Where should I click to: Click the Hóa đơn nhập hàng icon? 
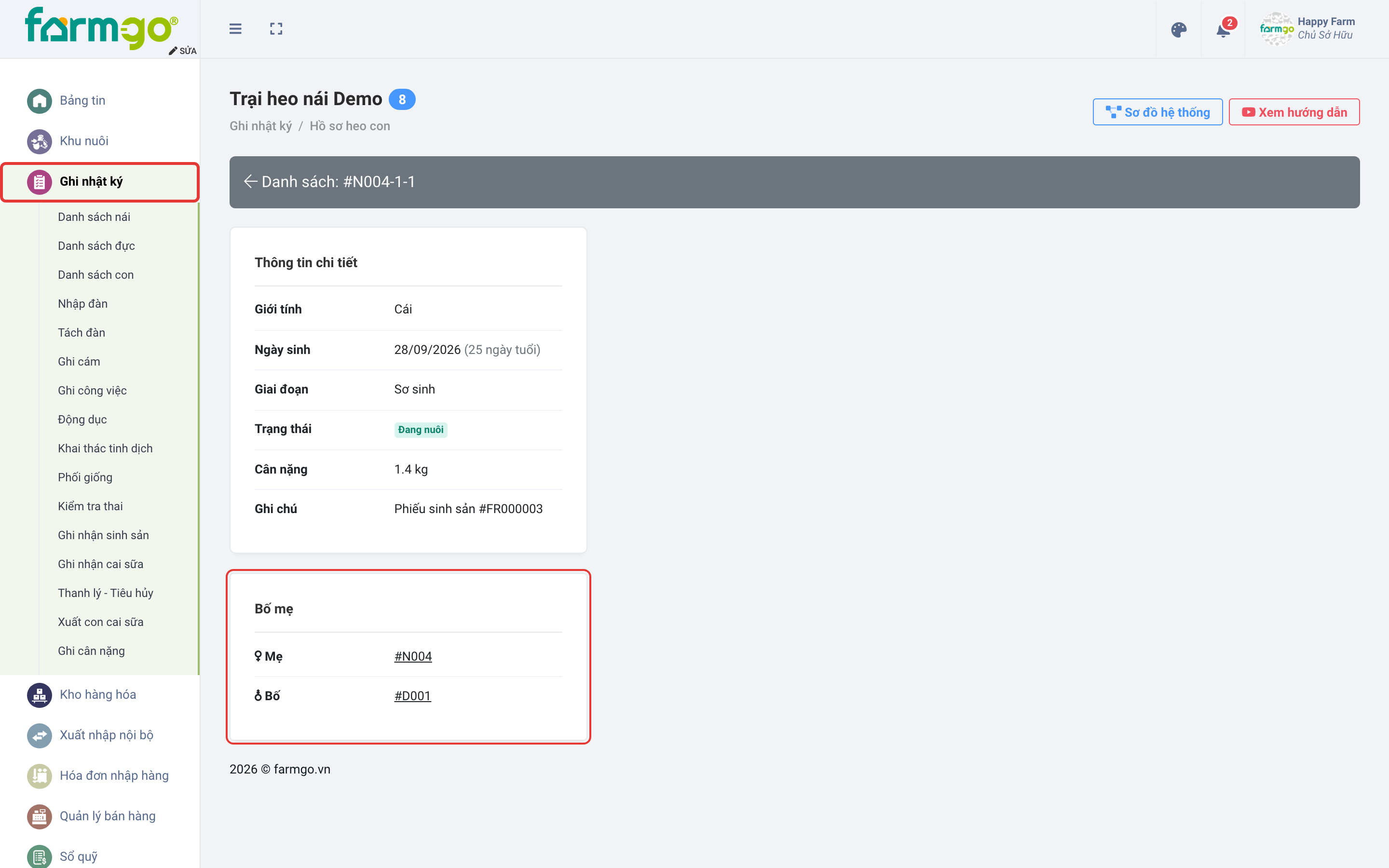click(x=40, y=776)
